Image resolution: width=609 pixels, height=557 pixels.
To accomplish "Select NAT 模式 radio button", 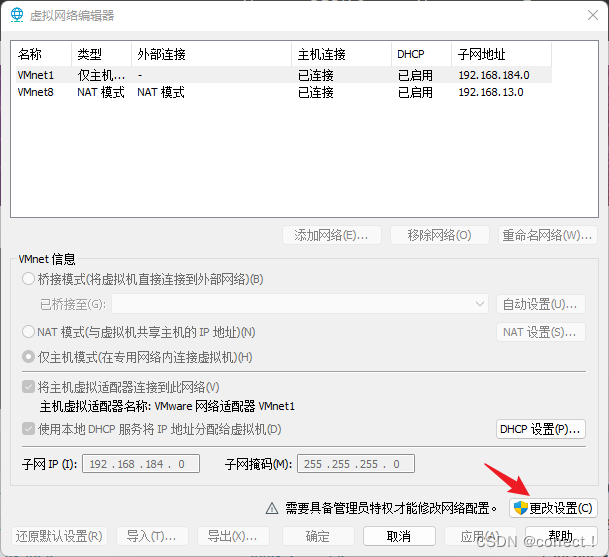I will pos(28,332).
